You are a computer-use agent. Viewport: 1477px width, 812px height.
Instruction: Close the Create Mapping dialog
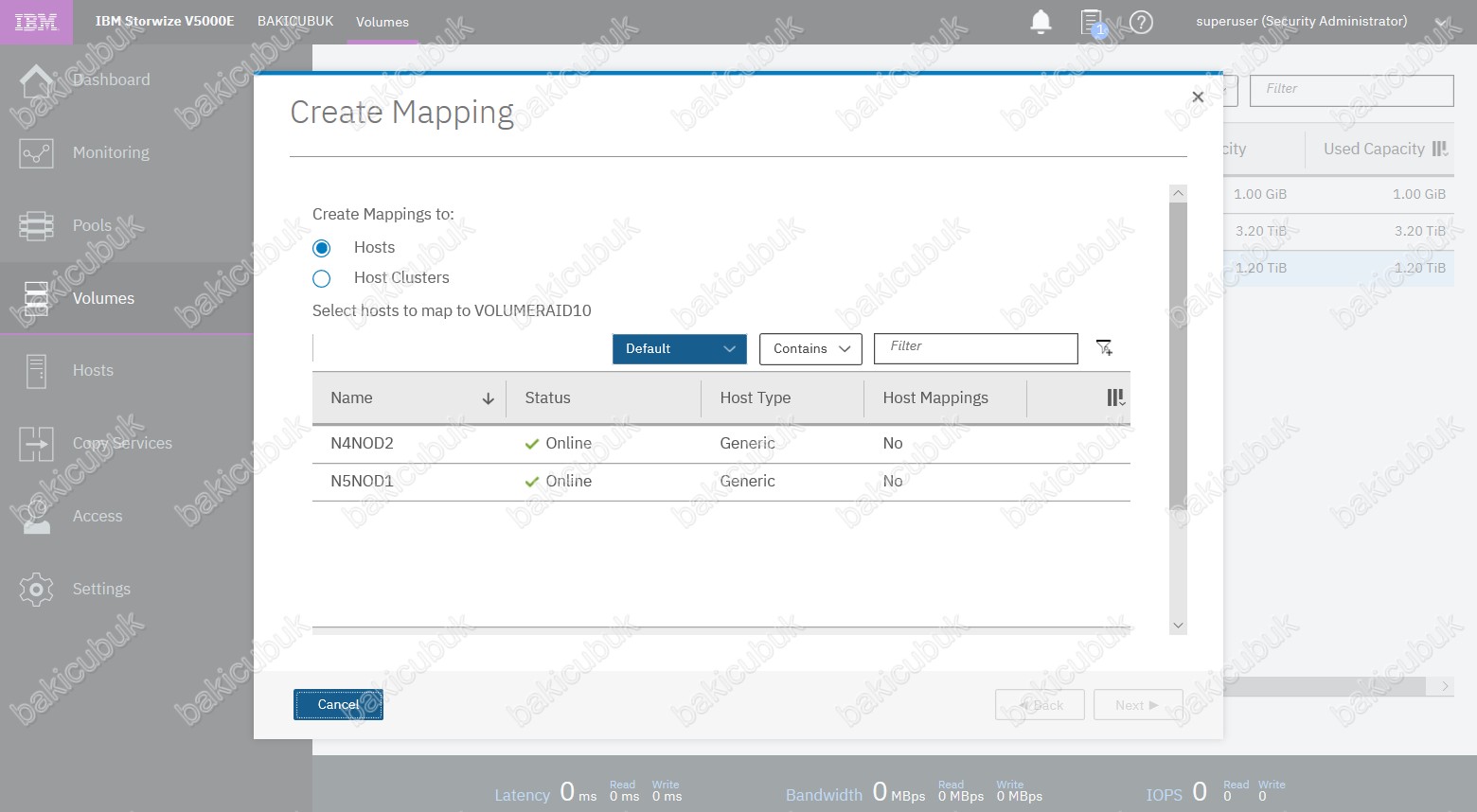pos(1198,97)
